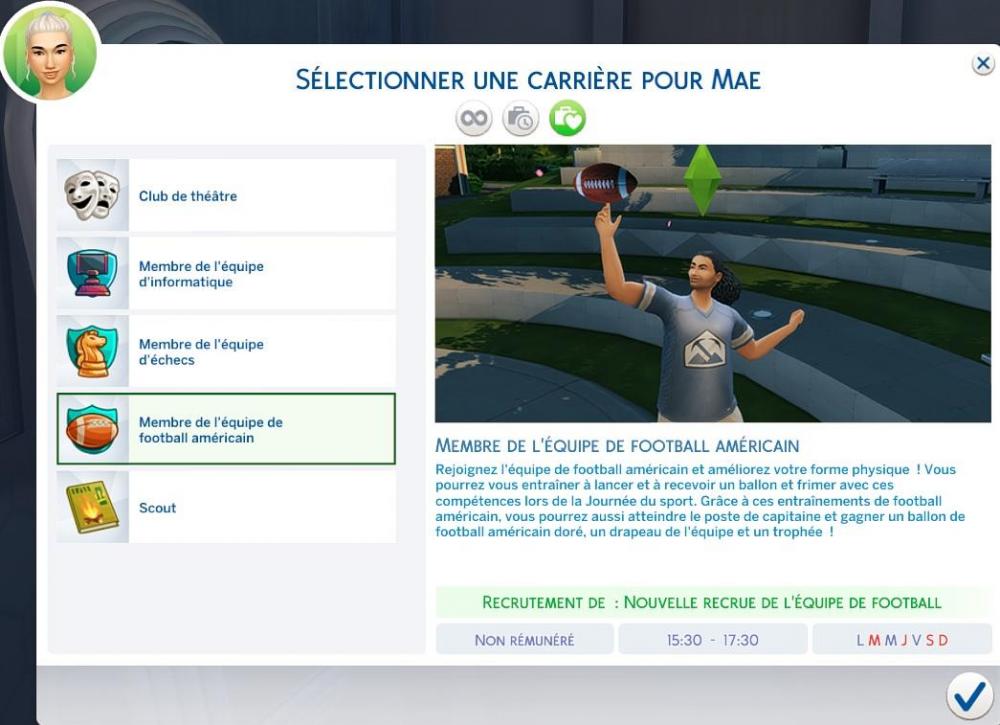Click the computer team monitor icon
Image resolution: width=1000 pixels, height=725 pixels.
92,274
